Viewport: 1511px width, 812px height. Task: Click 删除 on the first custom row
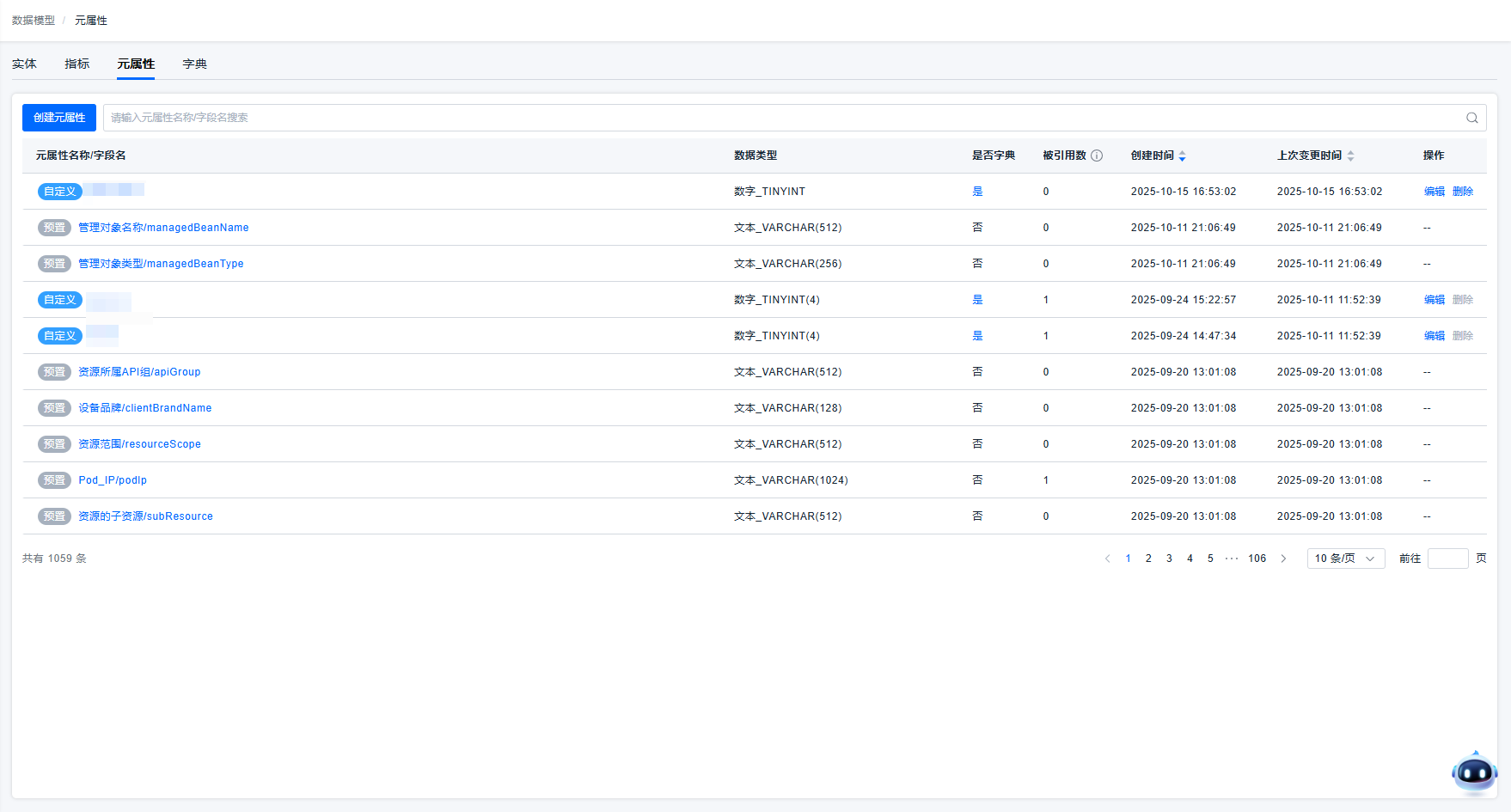tap(1462, 192)
